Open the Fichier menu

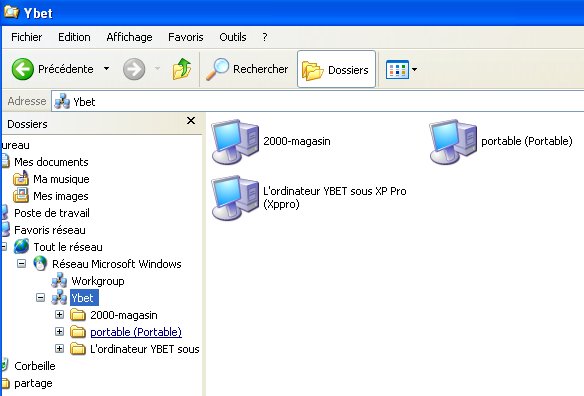26,37
